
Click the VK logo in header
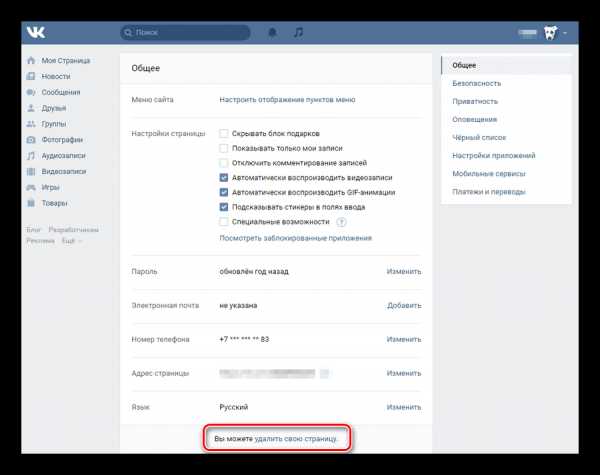click(x=36, y=33)
